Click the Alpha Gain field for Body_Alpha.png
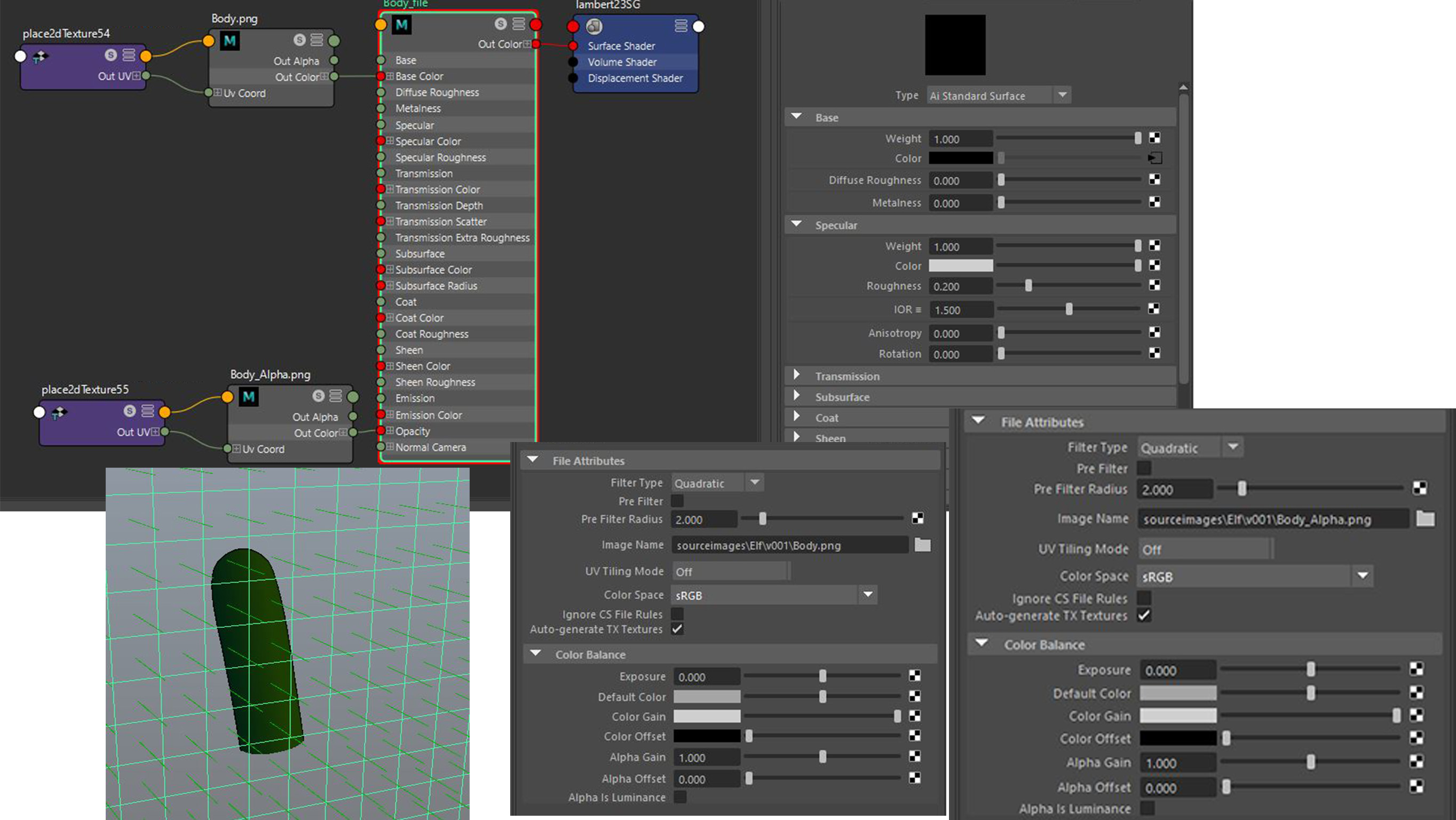The height and width of the screenshot is (820, 1456). coord(1178,762)
